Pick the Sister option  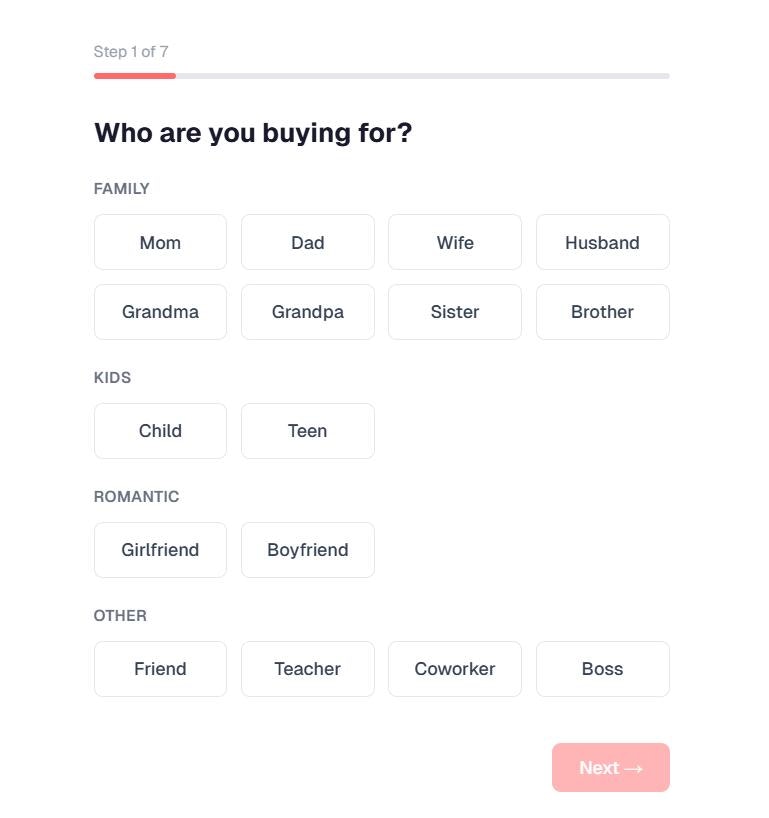point(455,312)
